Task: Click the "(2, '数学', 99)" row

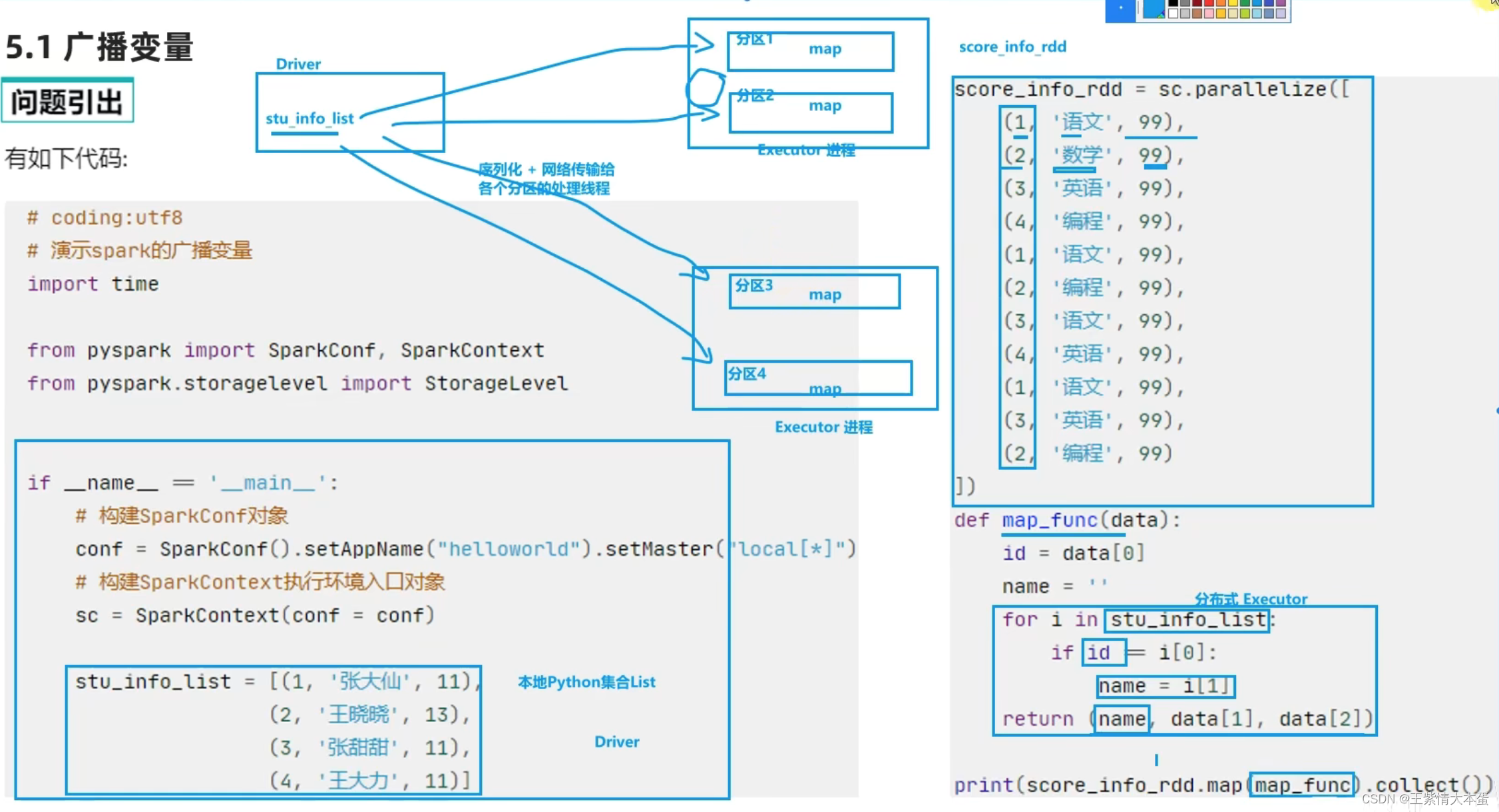Action: pos(1095,155)
